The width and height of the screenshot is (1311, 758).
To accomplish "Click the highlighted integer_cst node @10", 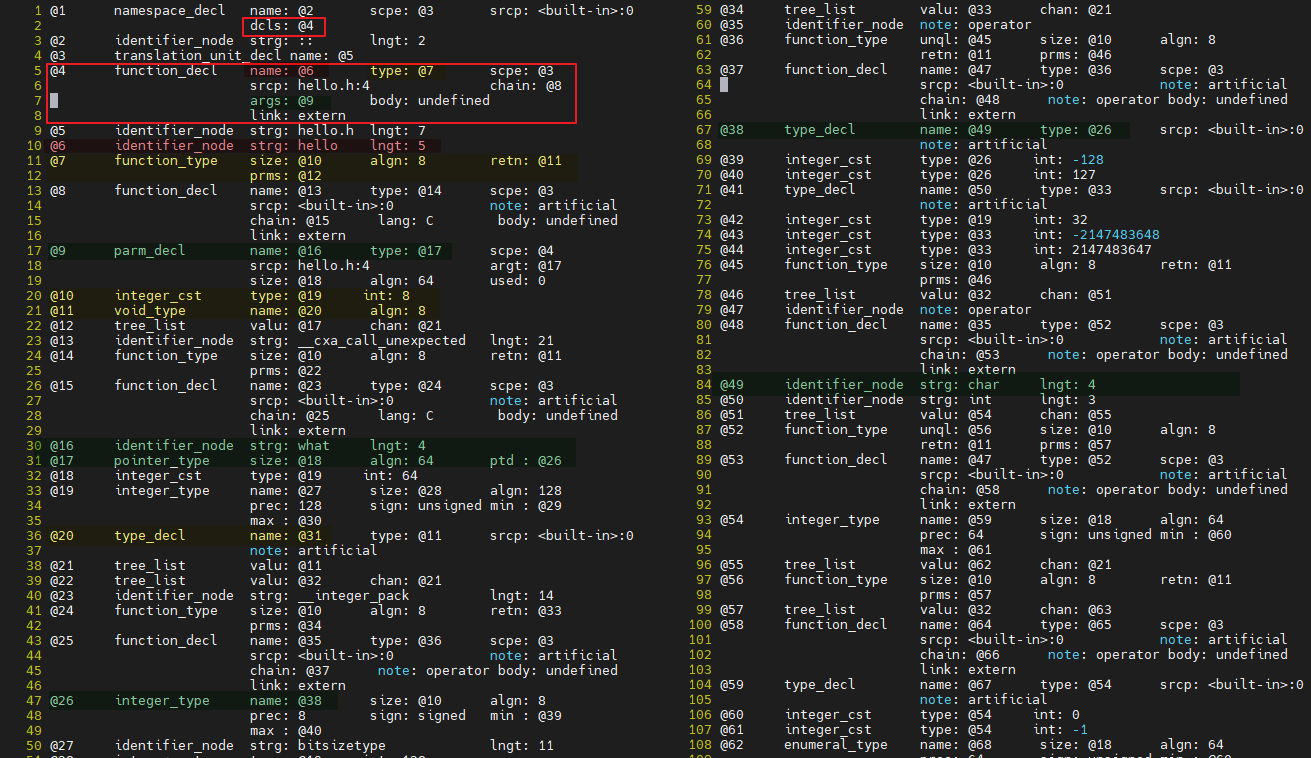I will pos(156,295).
